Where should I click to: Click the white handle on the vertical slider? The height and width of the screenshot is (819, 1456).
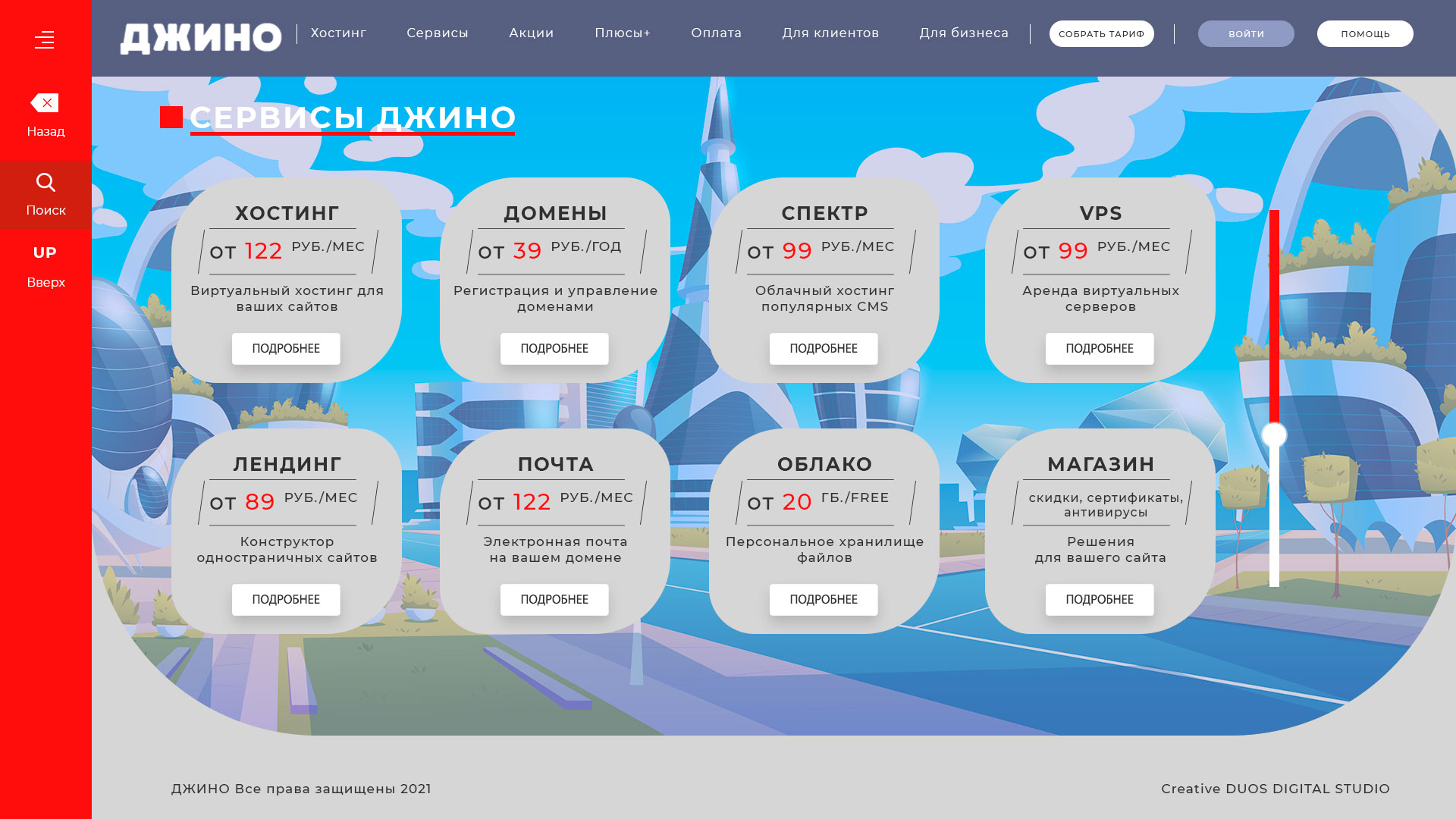point(1274,435)
